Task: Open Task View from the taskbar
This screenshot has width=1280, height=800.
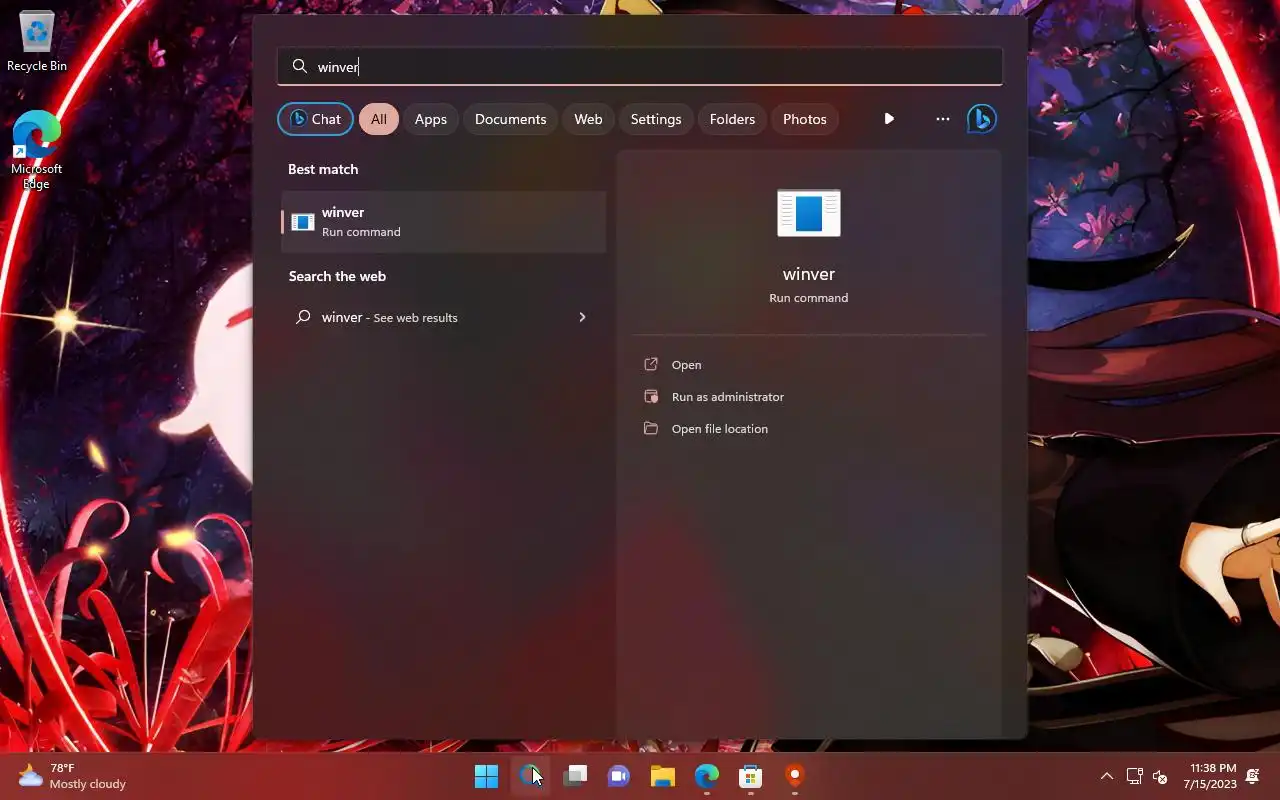Action: (575, 776)
